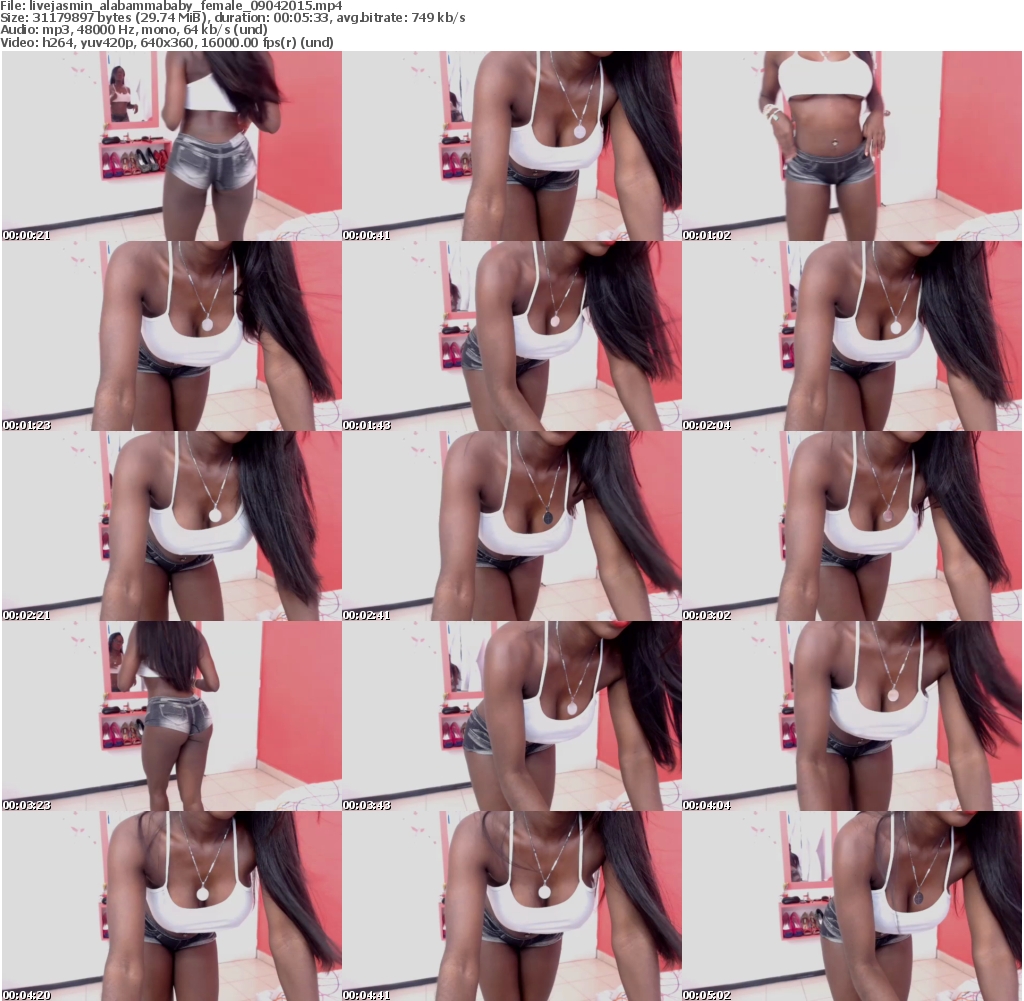Open the thumbnail at timestamp 00:02:21
The width and height of the screenshot is (1024, 1001).
pyautogui.click(x=171, y=526)
